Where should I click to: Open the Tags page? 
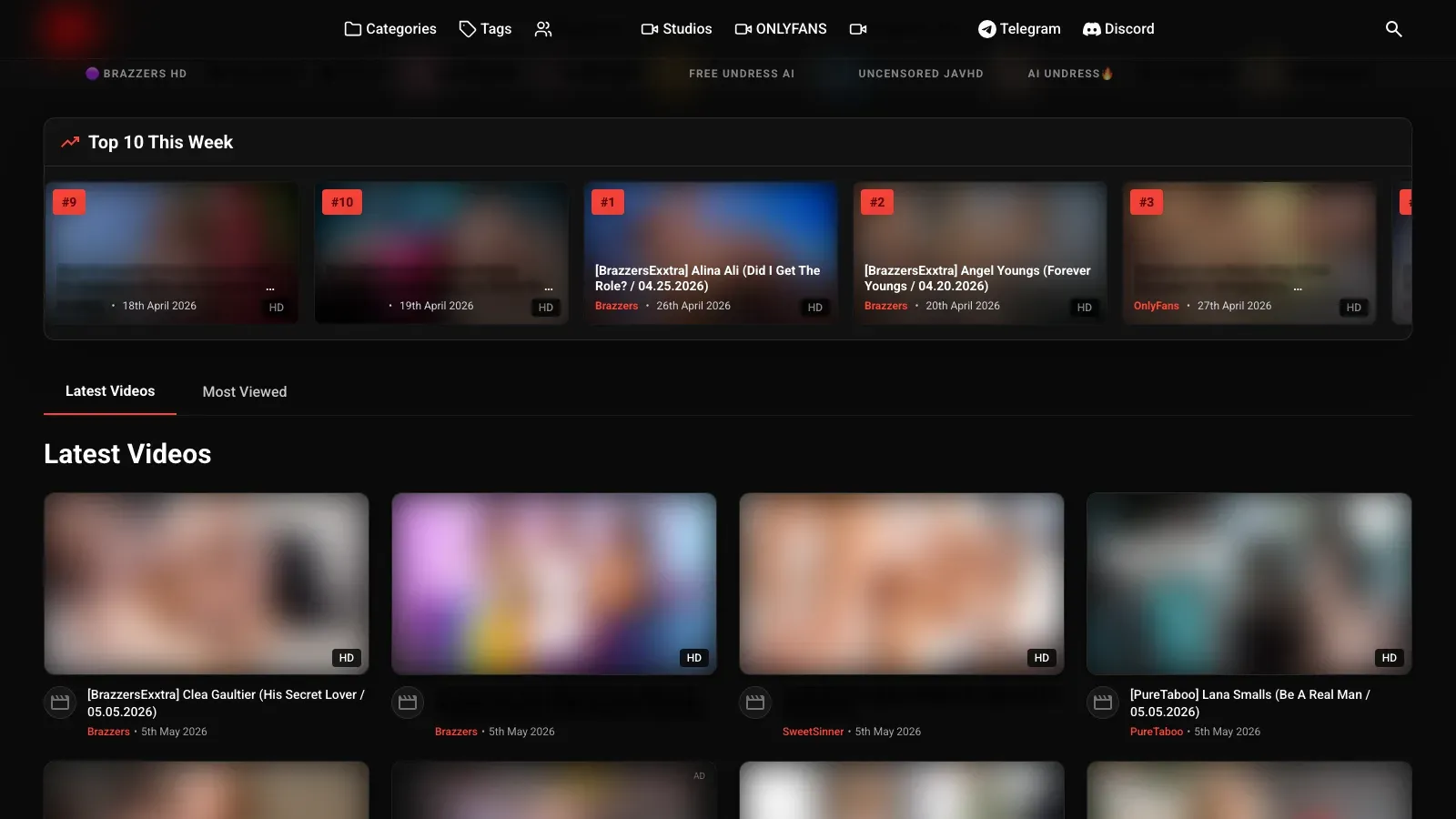(x=485, y=29)
